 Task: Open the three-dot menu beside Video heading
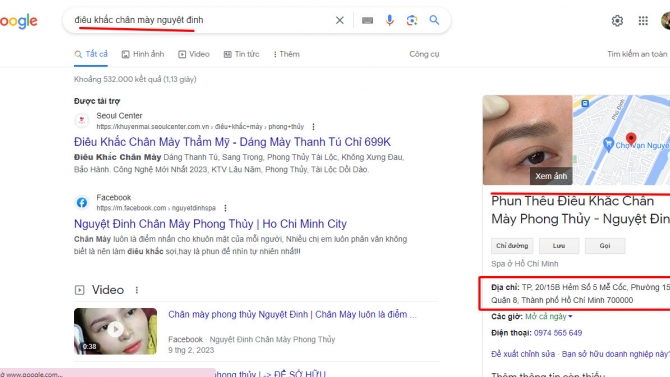(137, 290)
